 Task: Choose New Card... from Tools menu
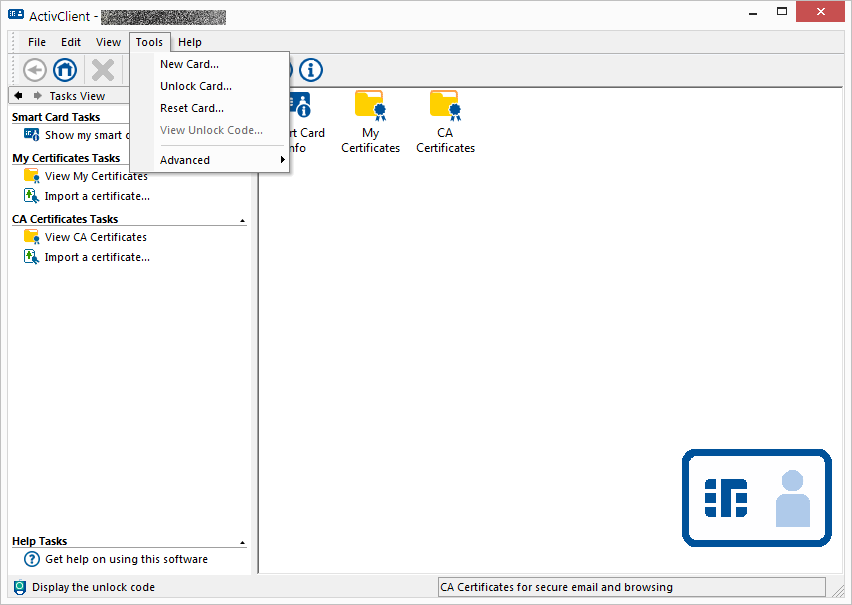(210, 64)
